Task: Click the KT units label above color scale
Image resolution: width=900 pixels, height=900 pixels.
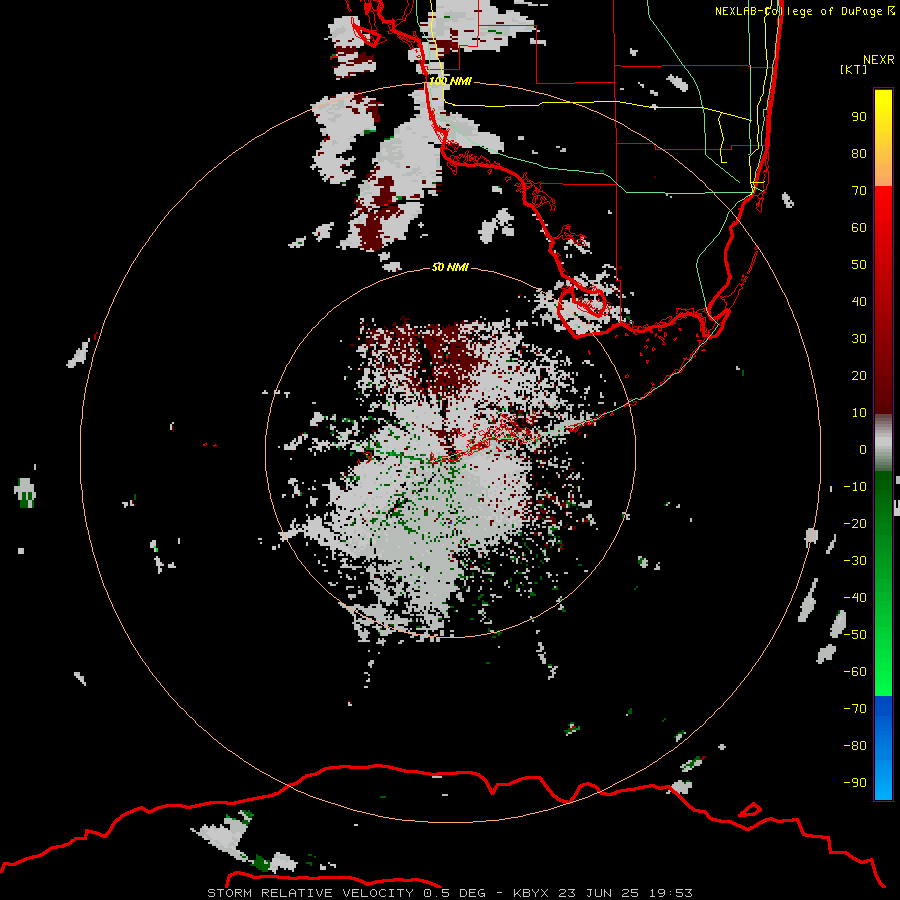Action: [854, 69]
